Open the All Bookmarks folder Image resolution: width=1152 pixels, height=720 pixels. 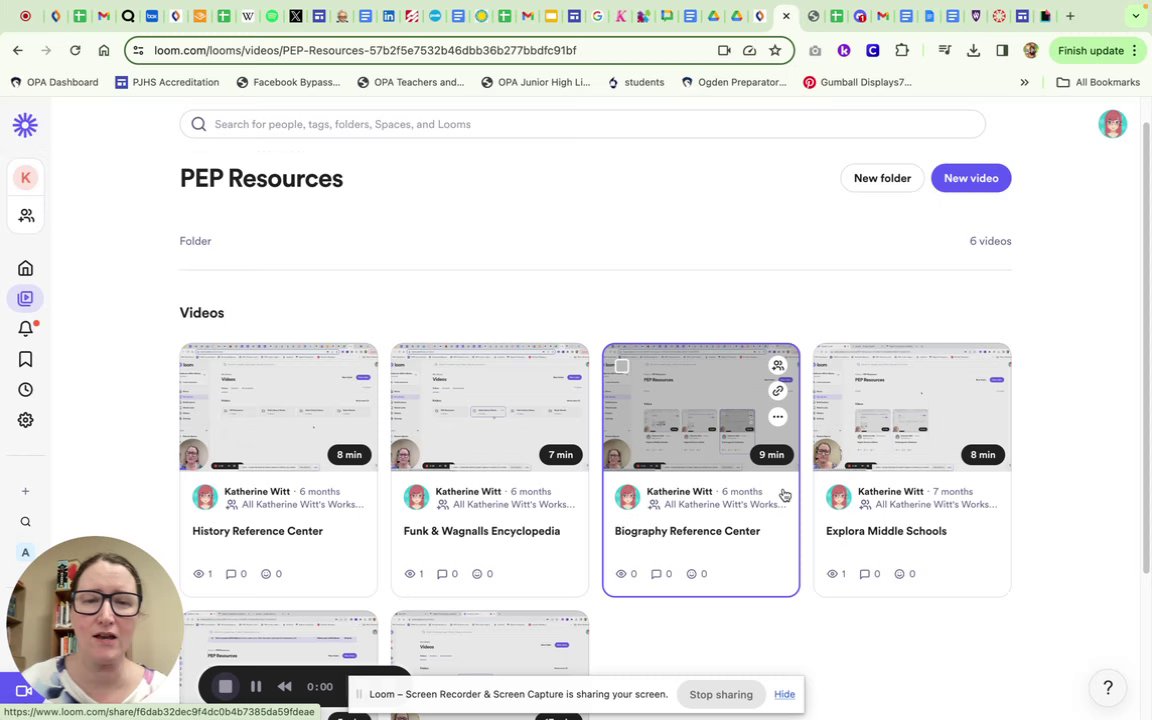click(x=1098, y=82)
